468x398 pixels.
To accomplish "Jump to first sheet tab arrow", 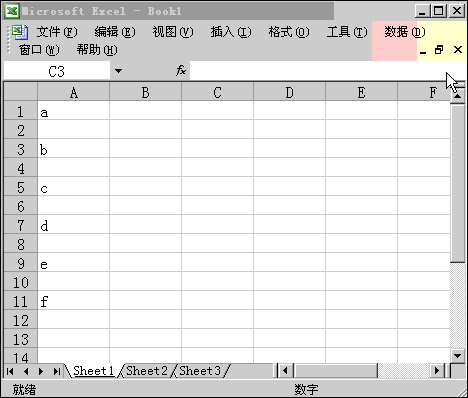I will [x=10, y=371].
